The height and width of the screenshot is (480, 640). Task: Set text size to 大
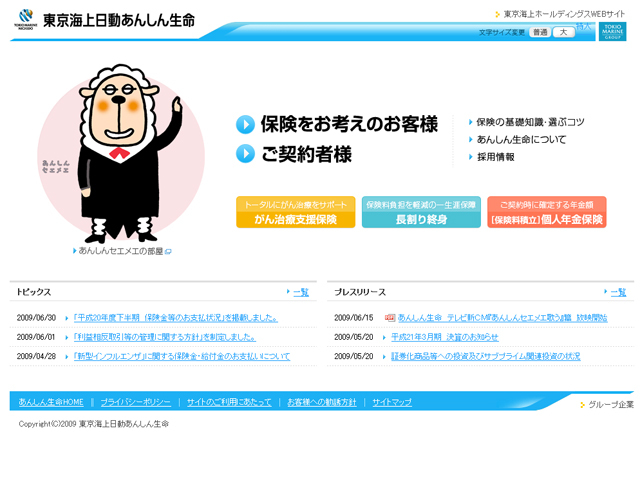point(564,32)
